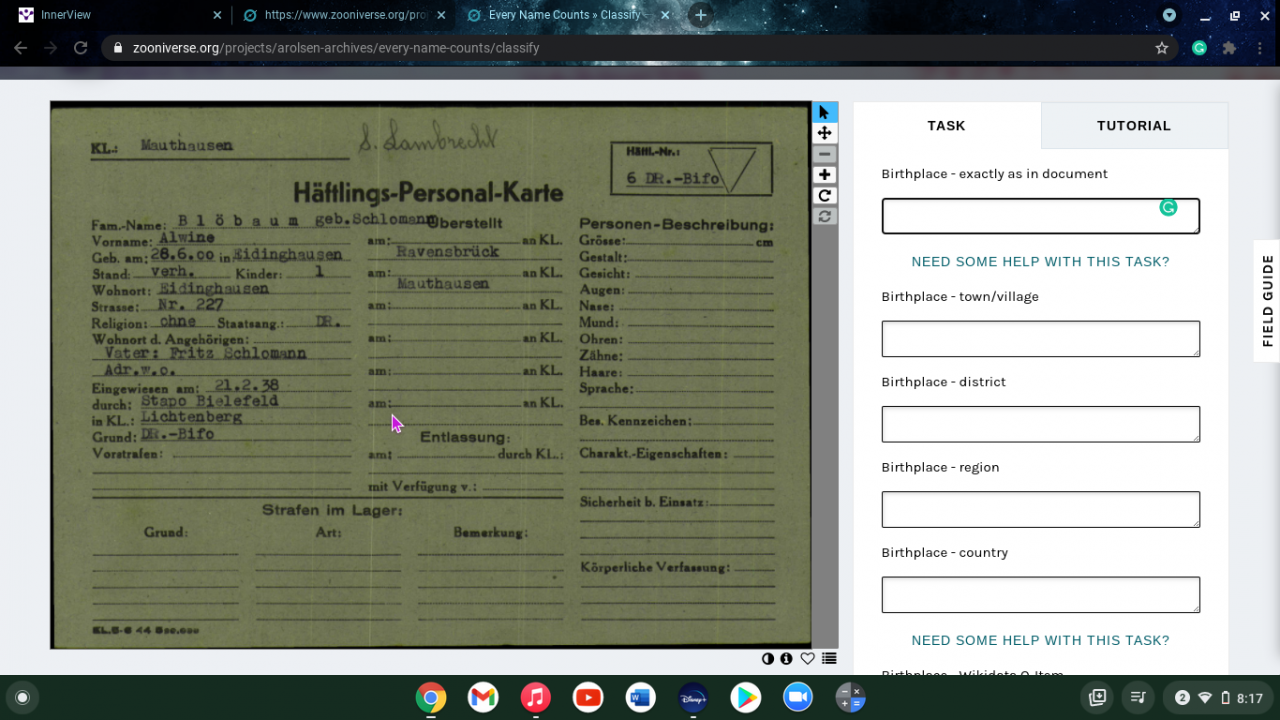Viewport: 1280px width, 720px height.
Task: Zoom in with the plus button
Action: [824, 175]
